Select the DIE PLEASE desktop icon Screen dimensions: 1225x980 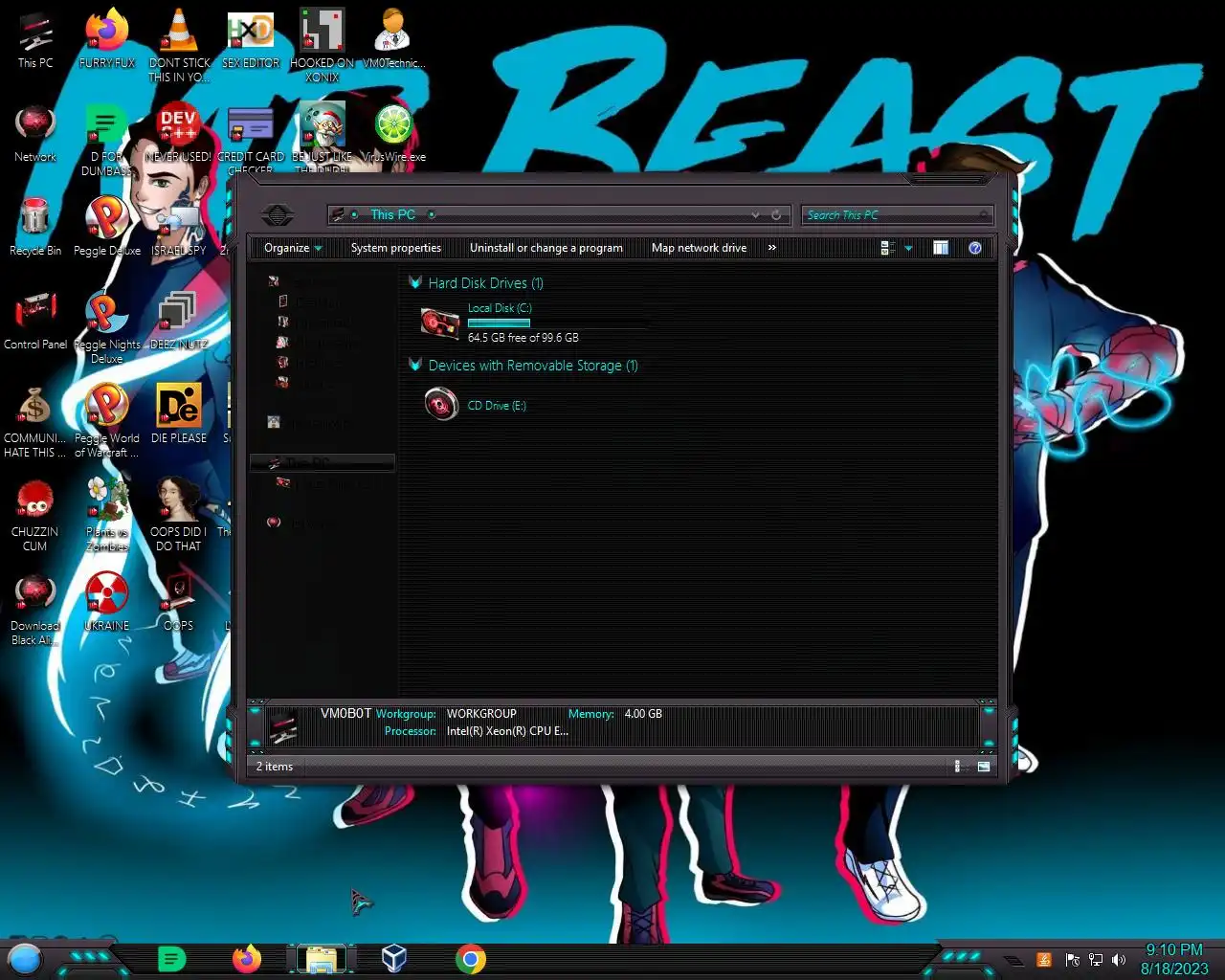coord(178,413)
